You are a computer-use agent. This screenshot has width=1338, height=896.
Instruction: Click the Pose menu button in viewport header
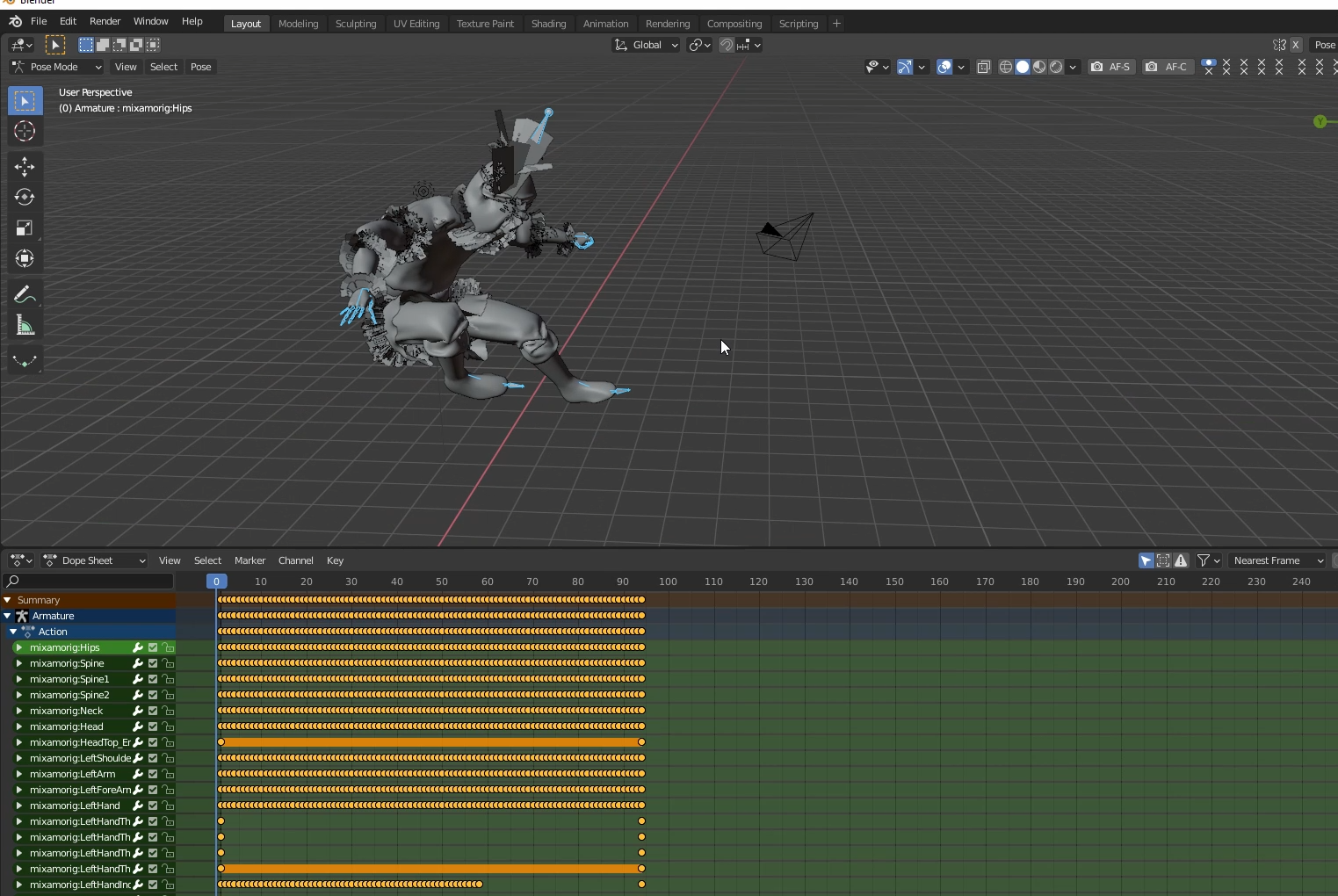click(x=200, y=67)
